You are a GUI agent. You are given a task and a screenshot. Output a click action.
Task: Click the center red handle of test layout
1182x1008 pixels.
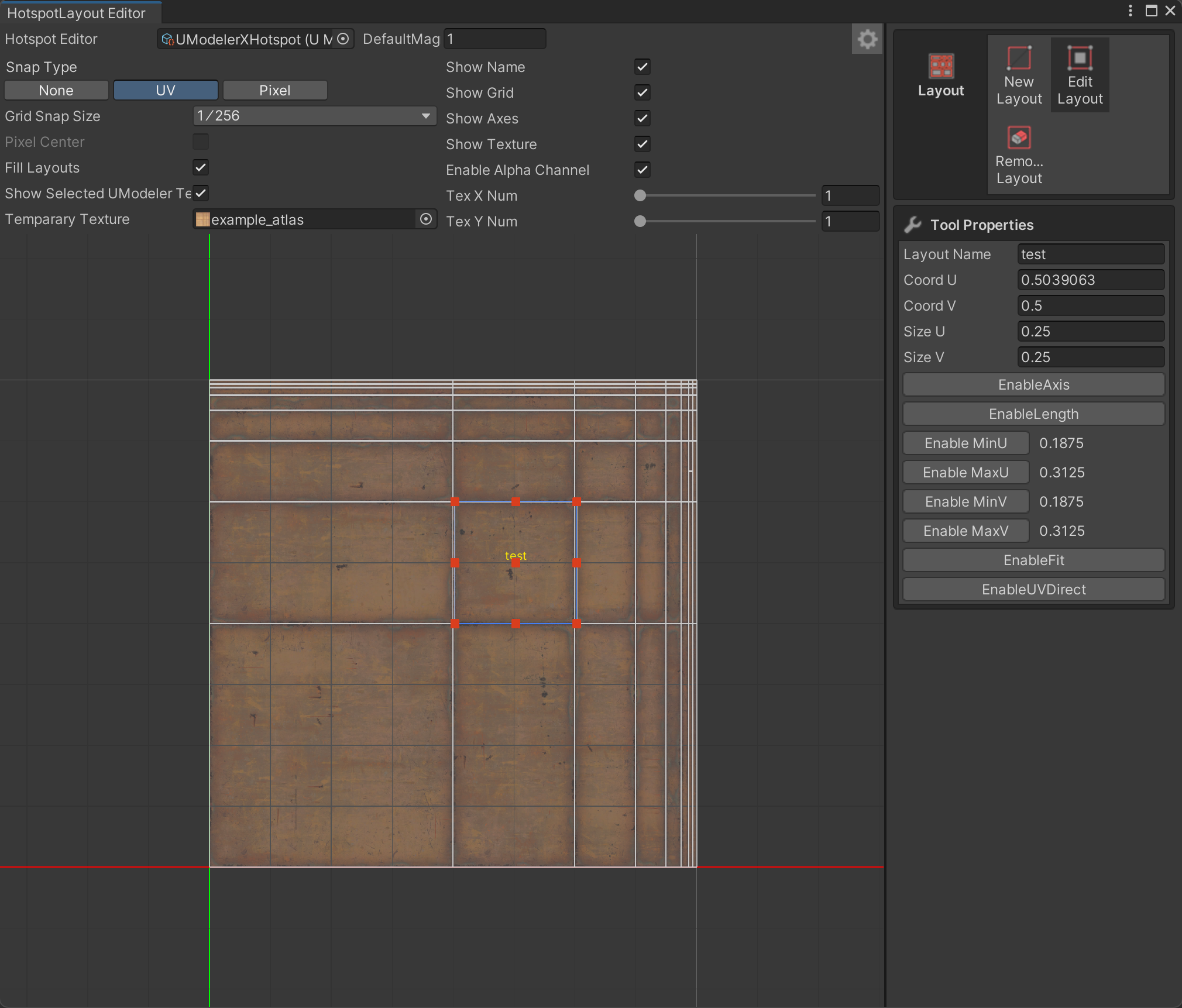[x=516, y=563]
